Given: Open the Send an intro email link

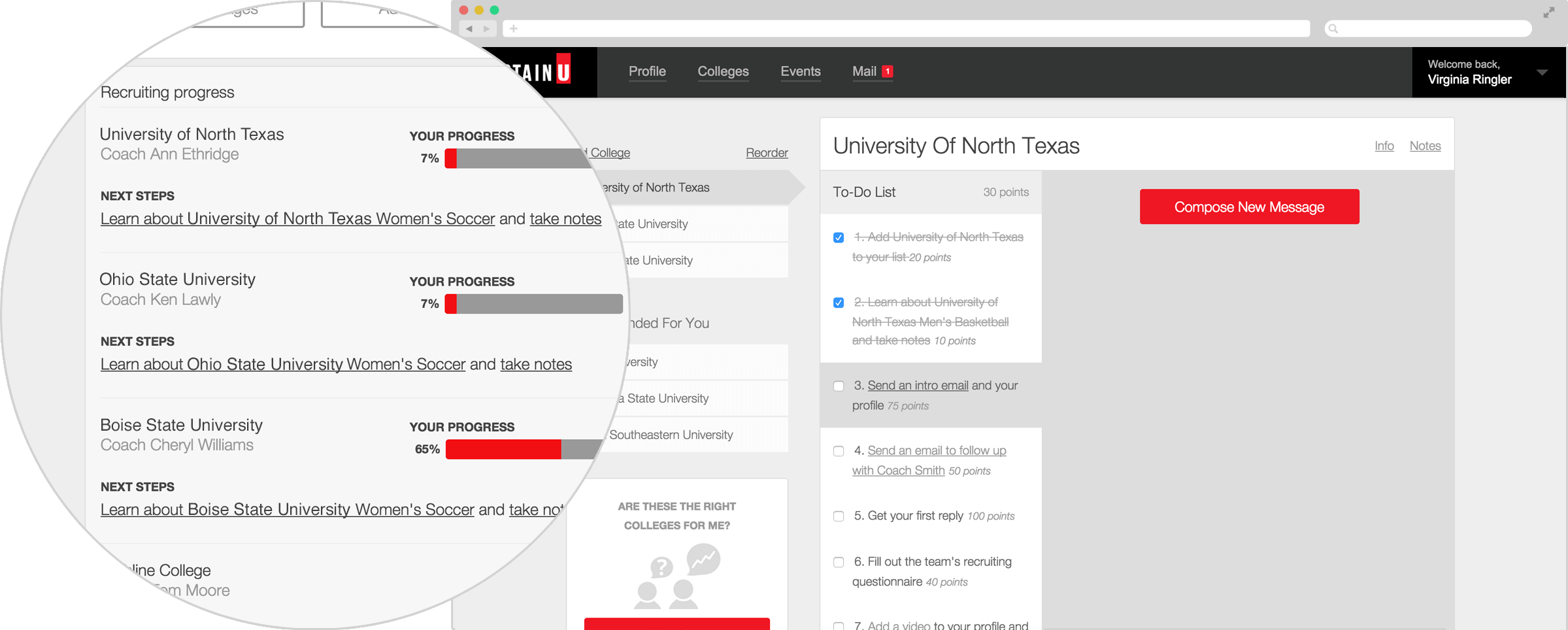Looking at the screenshot, I should (x=918, y=386).
